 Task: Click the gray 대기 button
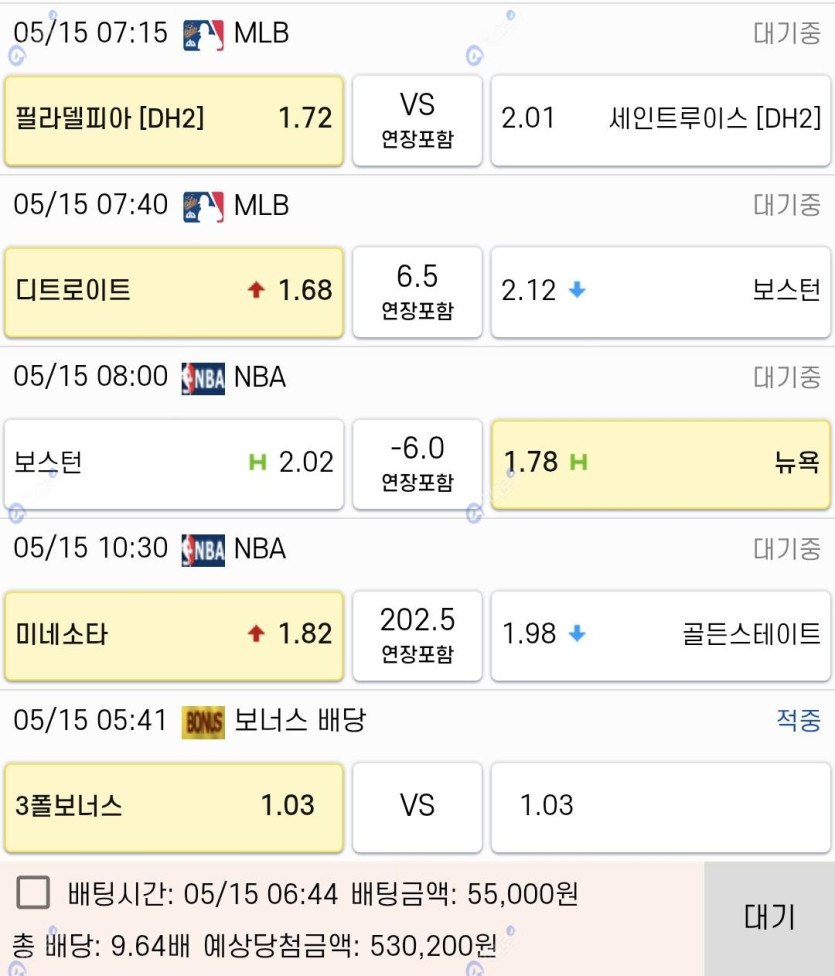770,919
